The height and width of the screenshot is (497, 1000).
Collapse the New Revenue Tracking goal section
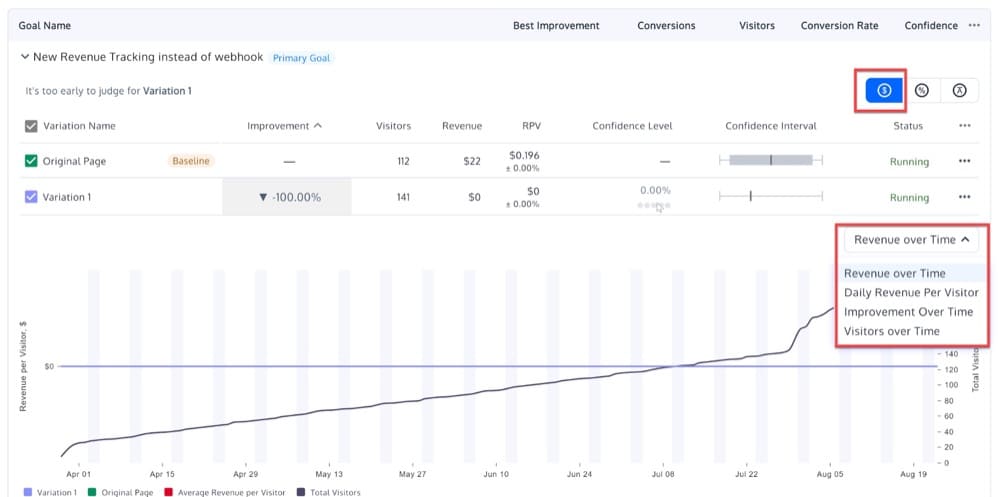[x=24, y=58]
